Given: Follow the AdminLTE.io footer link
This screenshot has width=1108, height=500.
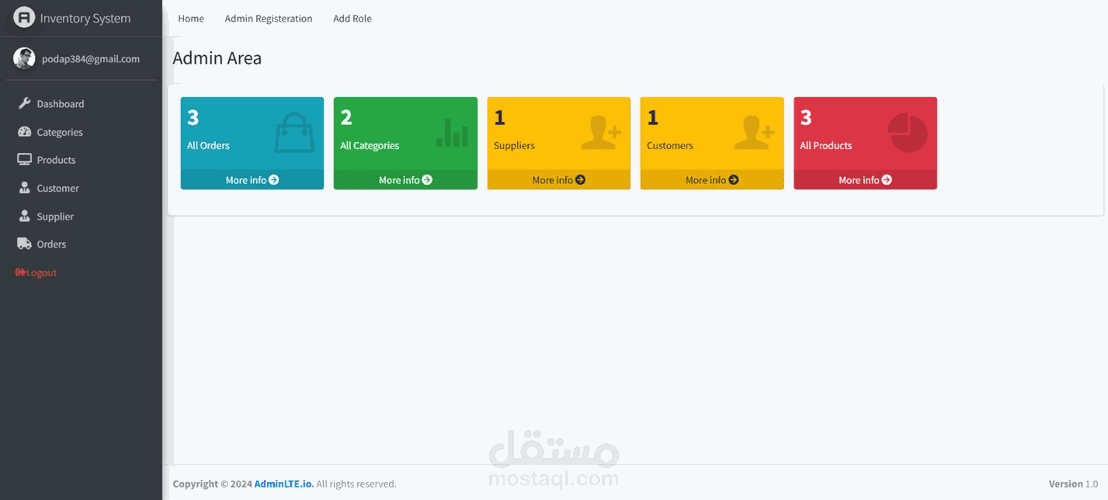Looking at the screenshot, I should pos(284,484).
